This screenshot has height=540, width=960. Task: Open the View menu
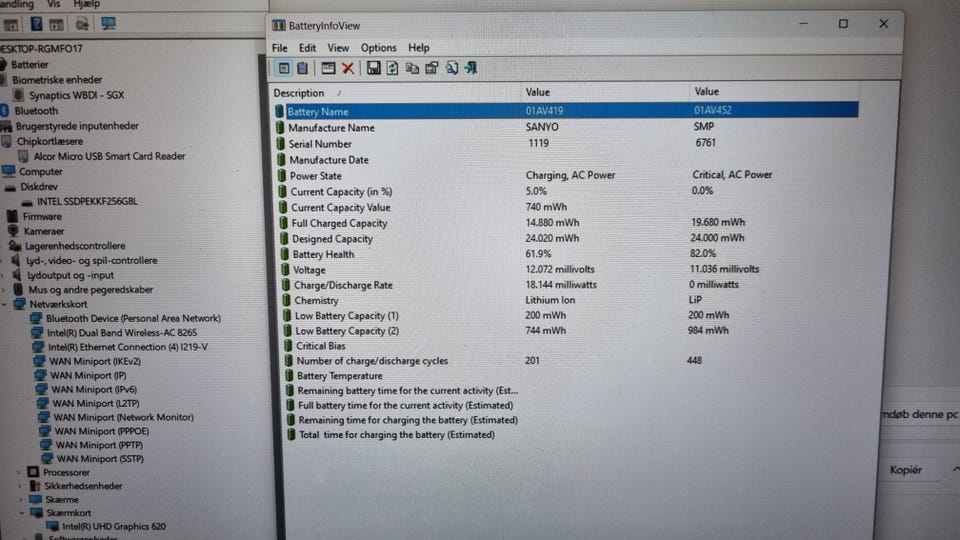(338, 48)
